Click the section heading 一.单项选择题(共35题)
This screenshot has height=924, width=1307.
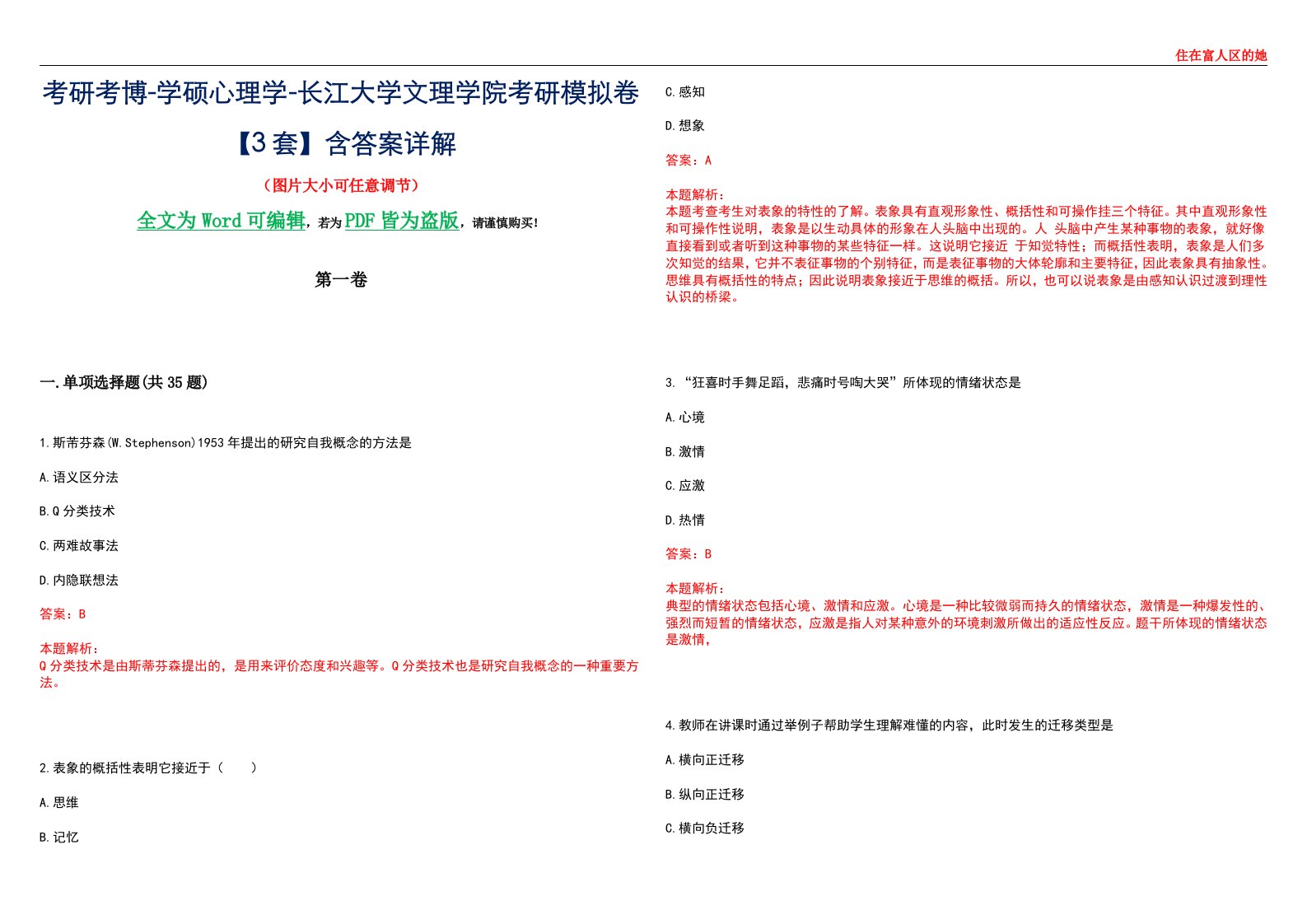pyautogui.click(x=124, y=382)
